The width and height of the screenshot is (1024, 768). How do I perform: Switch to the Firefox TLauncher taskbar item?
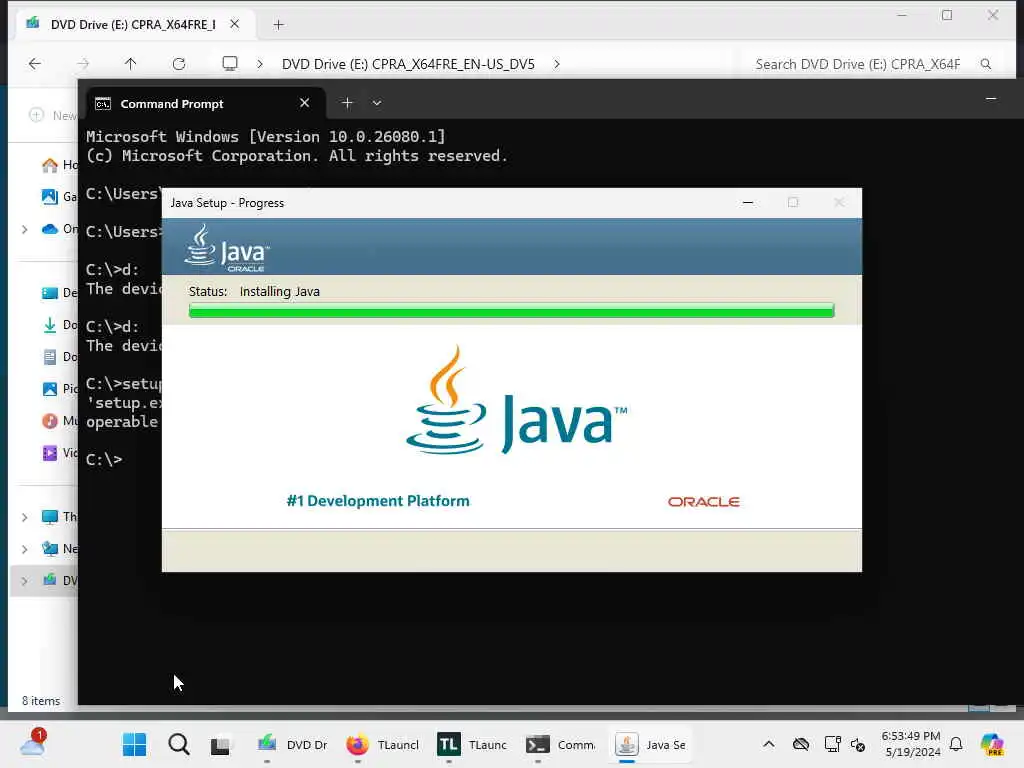point(383,744)
